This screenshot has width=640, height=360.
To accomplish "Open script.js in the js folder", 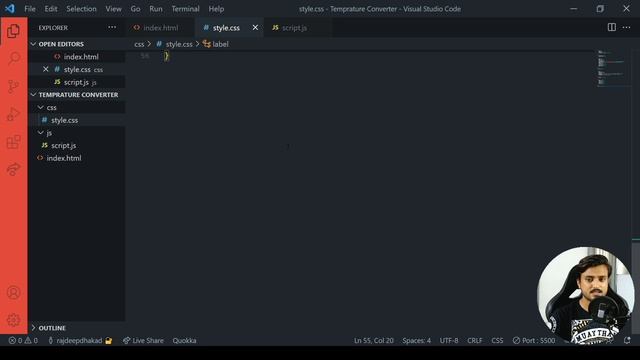I will point(77,145).
